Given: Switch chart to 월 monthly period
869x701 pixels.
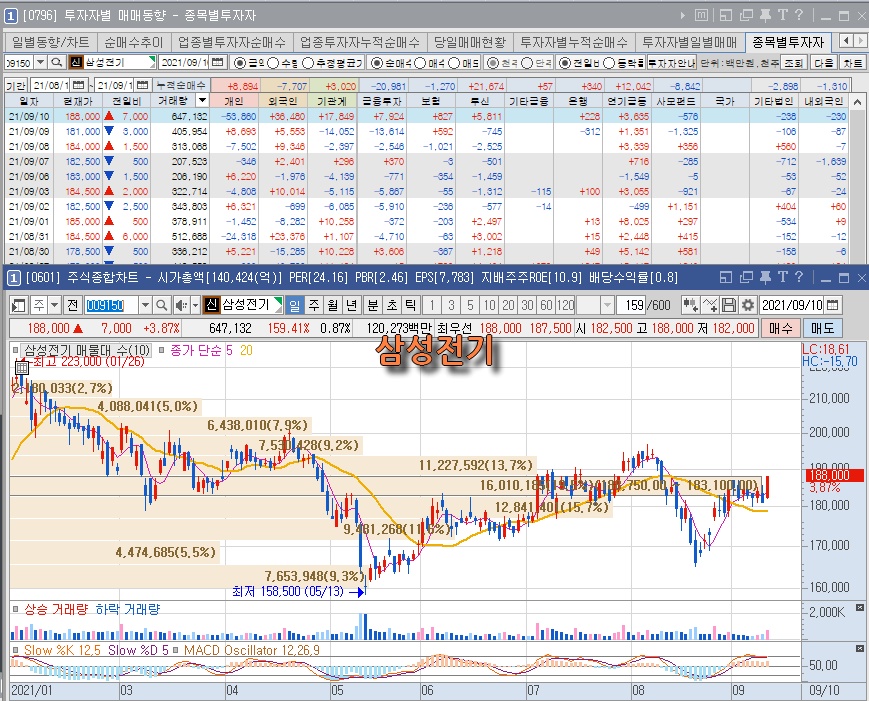Looking at the screenshot, I should pos(333,305).
